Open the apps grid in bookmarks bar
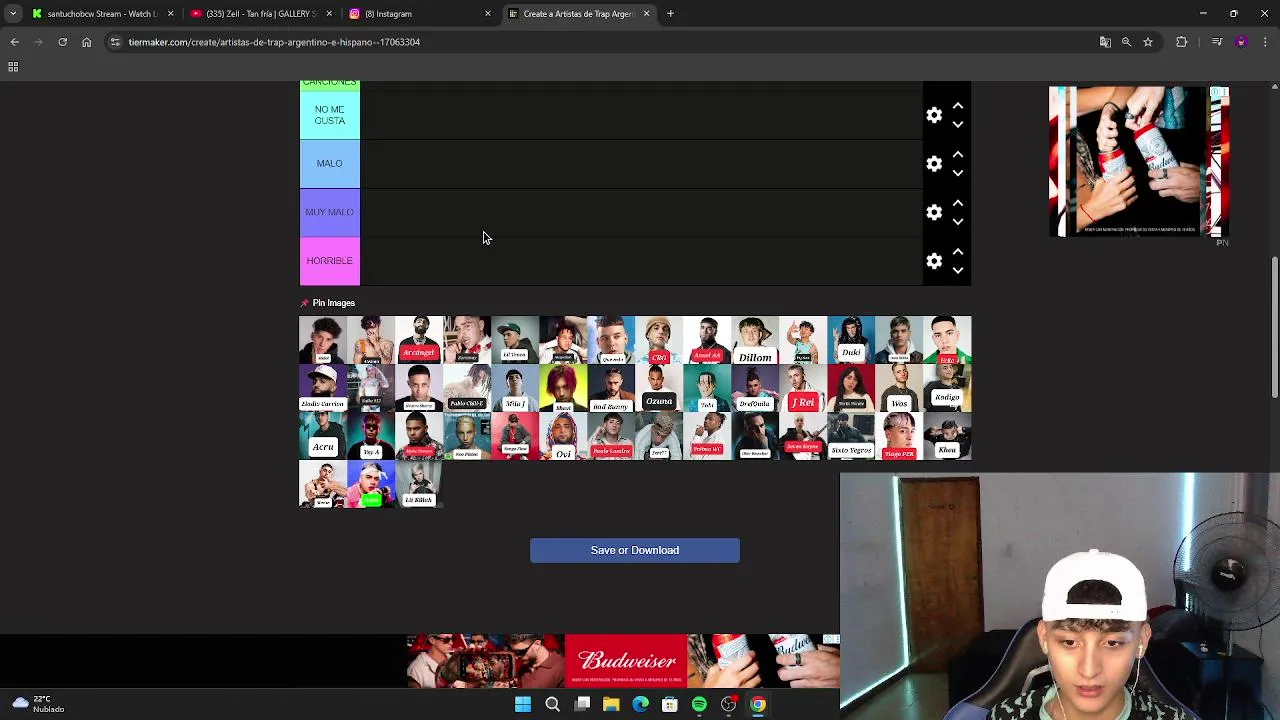 coord(13,67)
